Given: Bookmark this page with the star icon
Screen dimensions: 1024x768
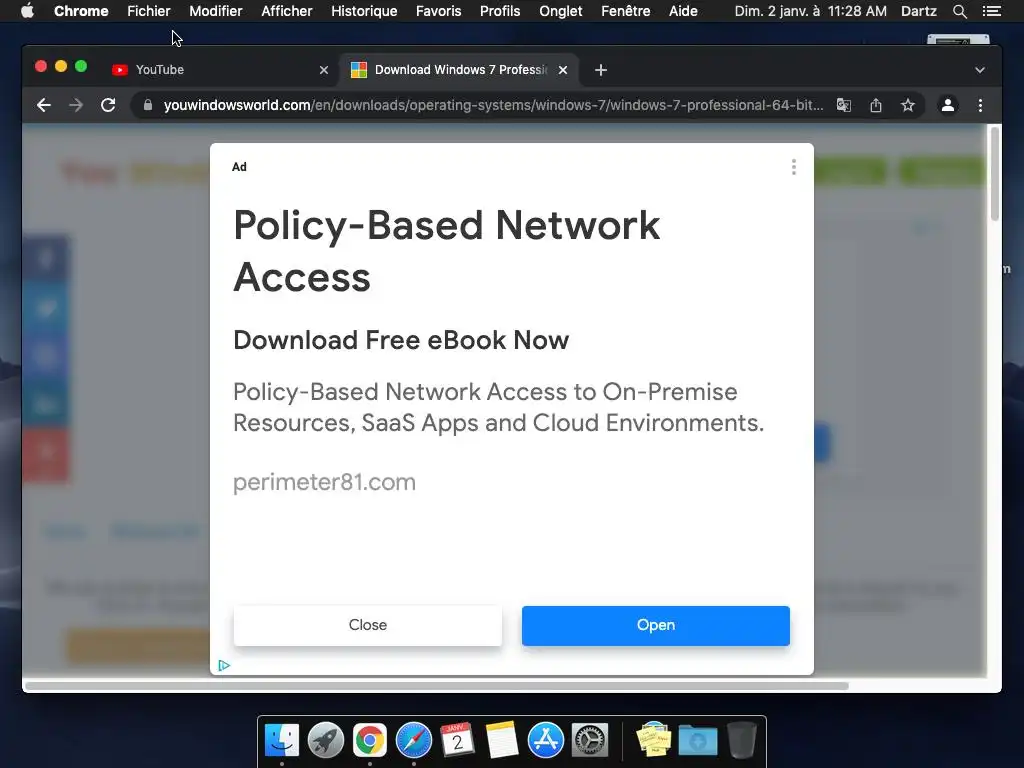Looking at the screenshot, I should point(908,105).
